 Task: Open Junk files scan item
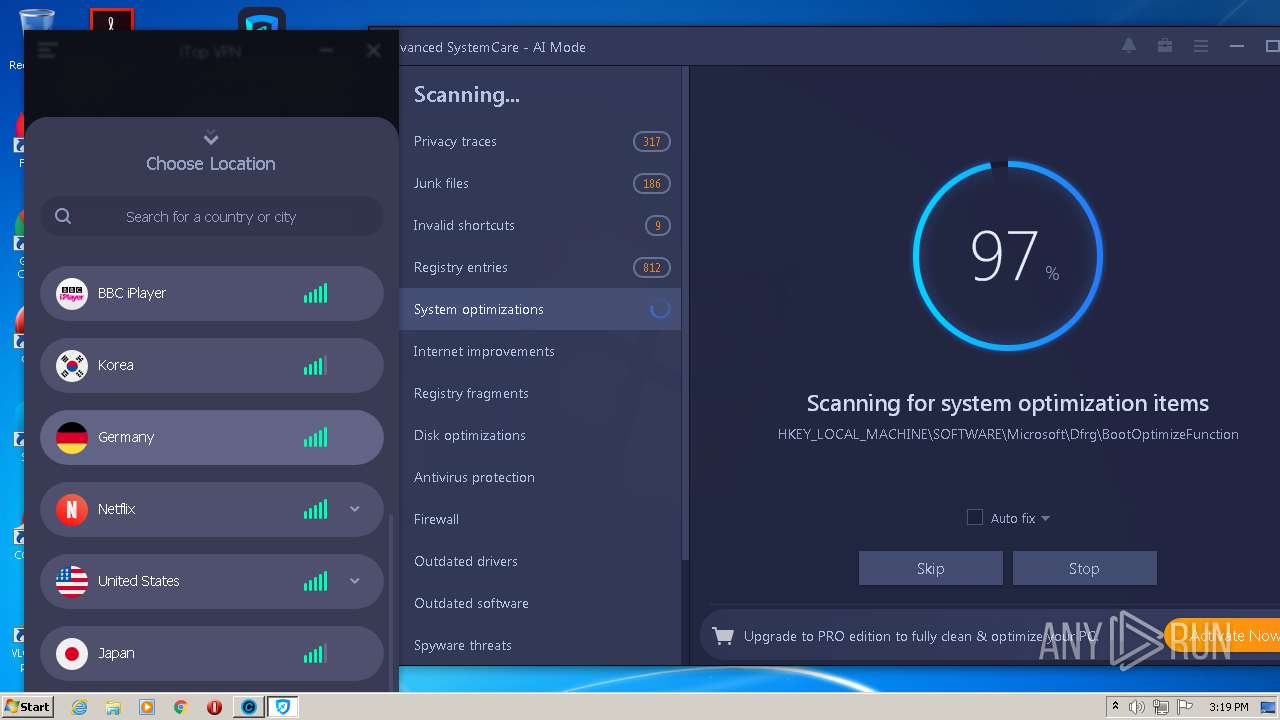[x=540, y=183]
